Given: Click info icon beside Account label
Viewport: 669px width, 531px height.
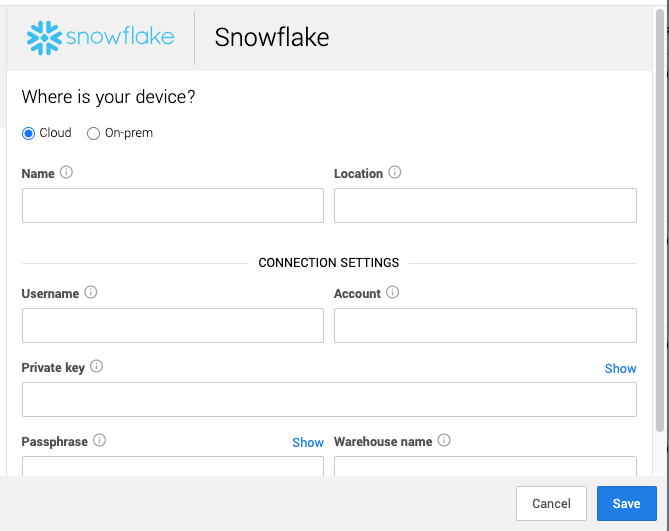Looking at the screenshot, I should pyautogui.click(x=393, y=293).
